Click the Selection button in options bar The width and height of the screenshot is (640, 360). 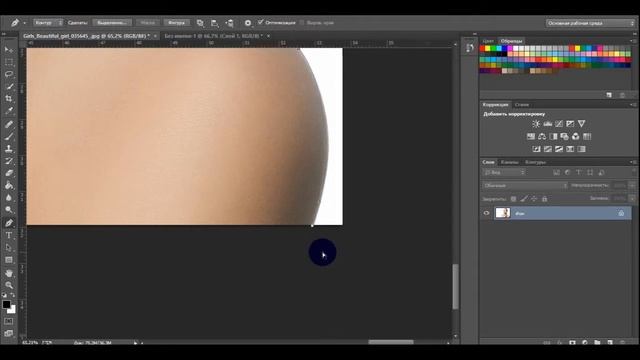(112, 22)
